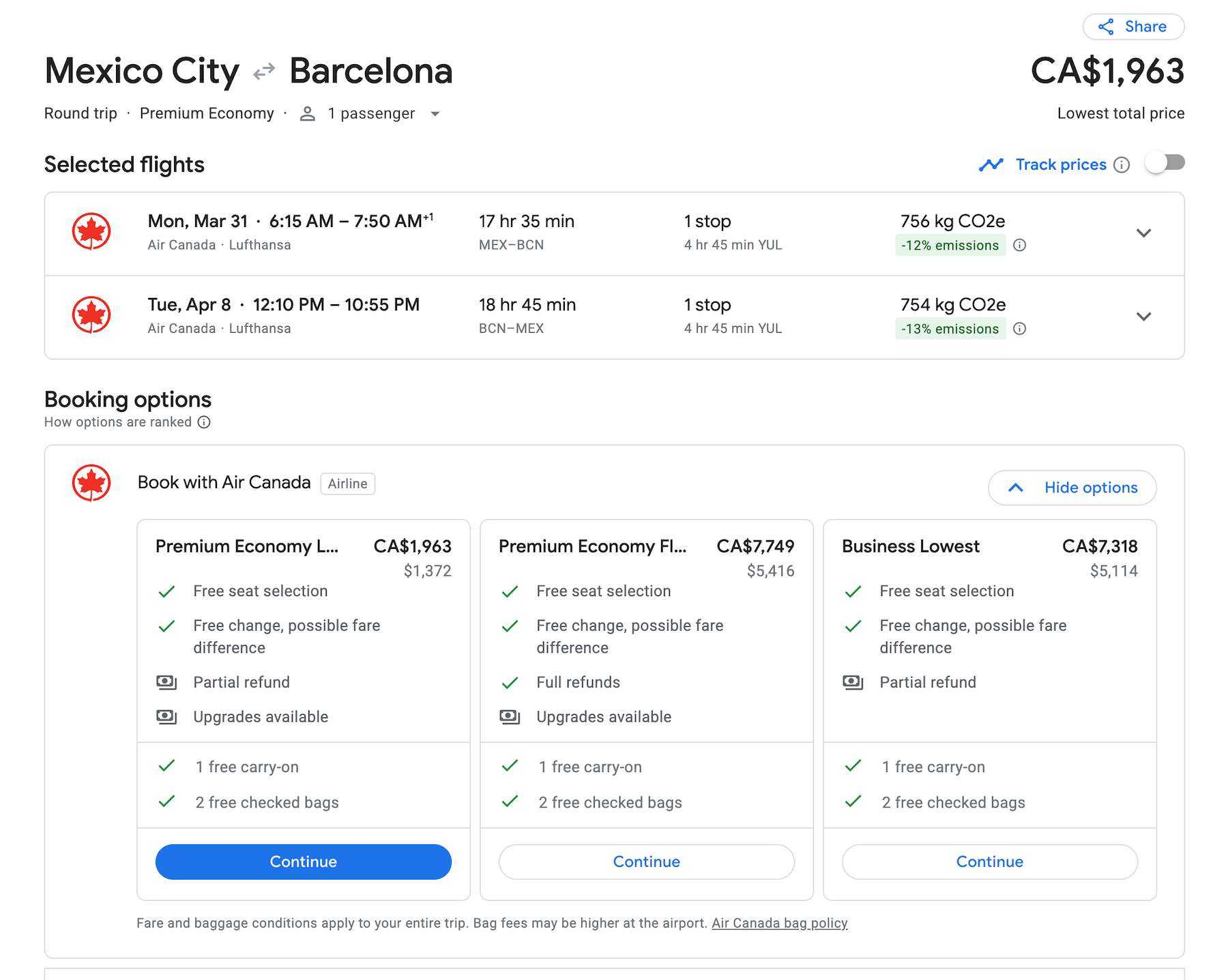Enable the Track prices toggle

click(1165, 163)
